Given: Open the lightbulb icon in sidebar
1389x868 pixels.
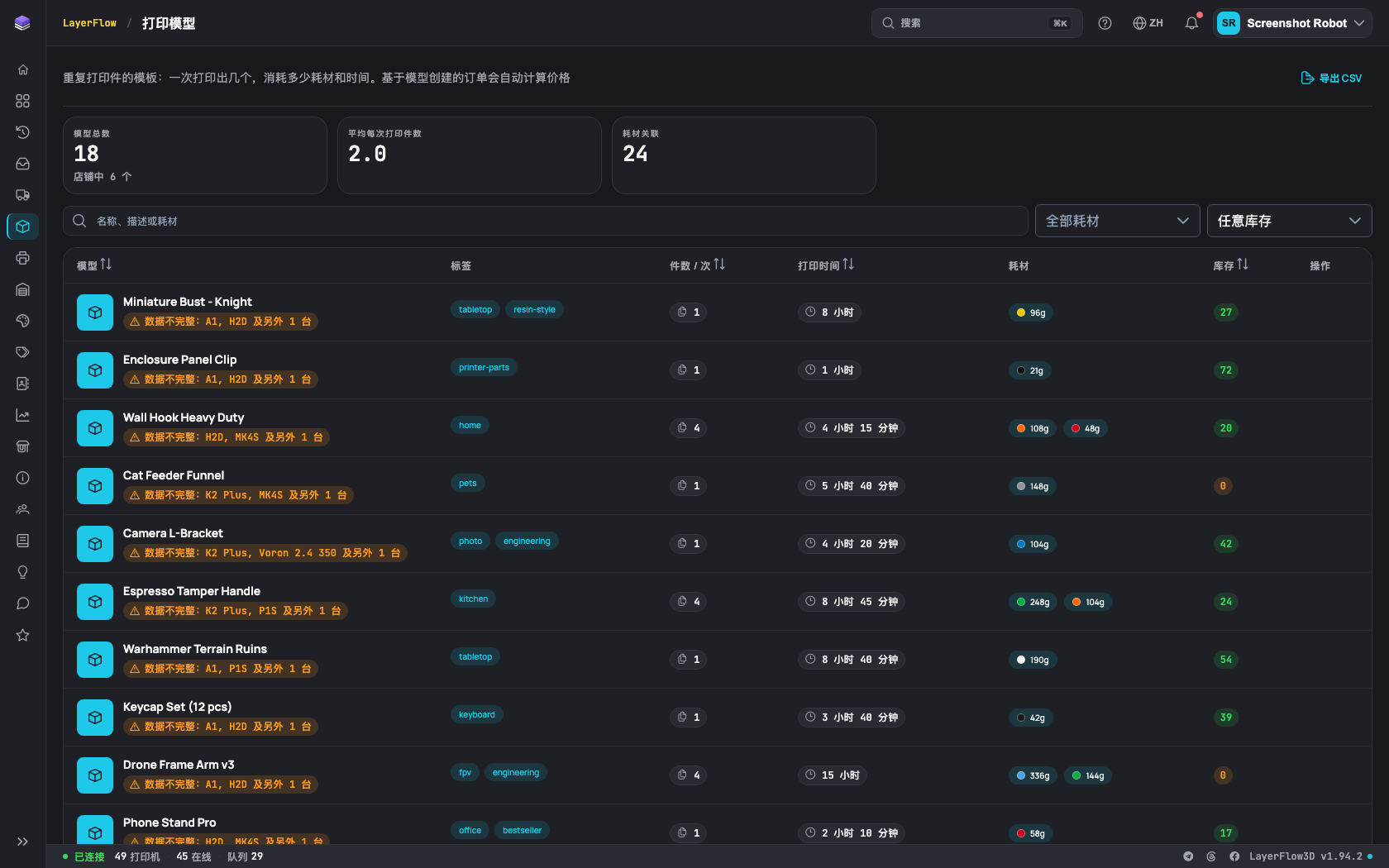Looking at the screenshot, I should (x=22, y=572).
